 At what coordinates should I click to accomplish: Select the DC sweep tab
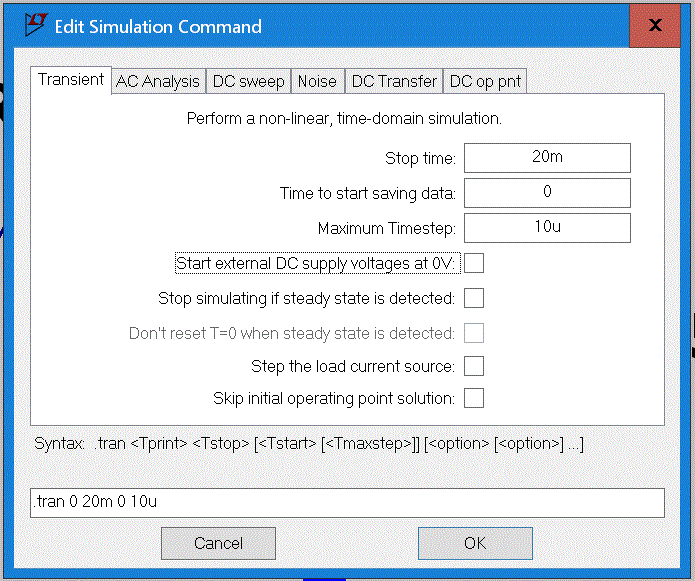click(x=249, y=82)
